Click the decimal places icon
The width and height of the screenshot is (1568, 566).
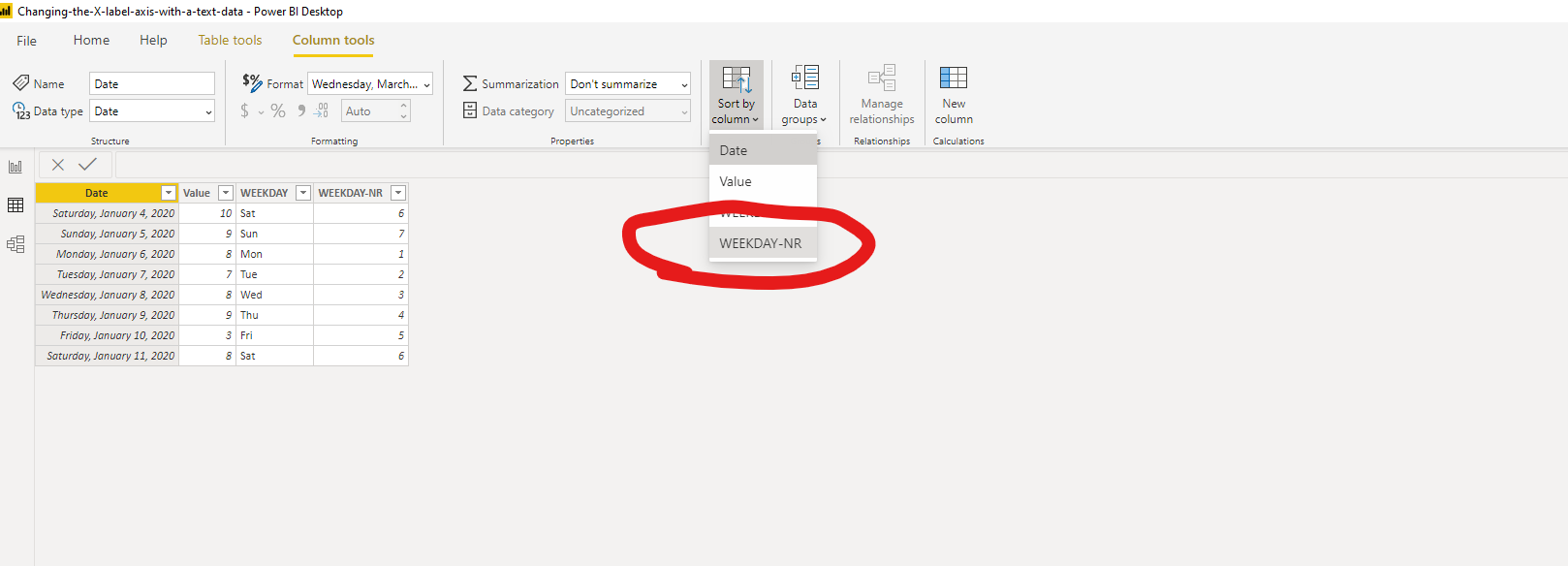tap(322, 111)
